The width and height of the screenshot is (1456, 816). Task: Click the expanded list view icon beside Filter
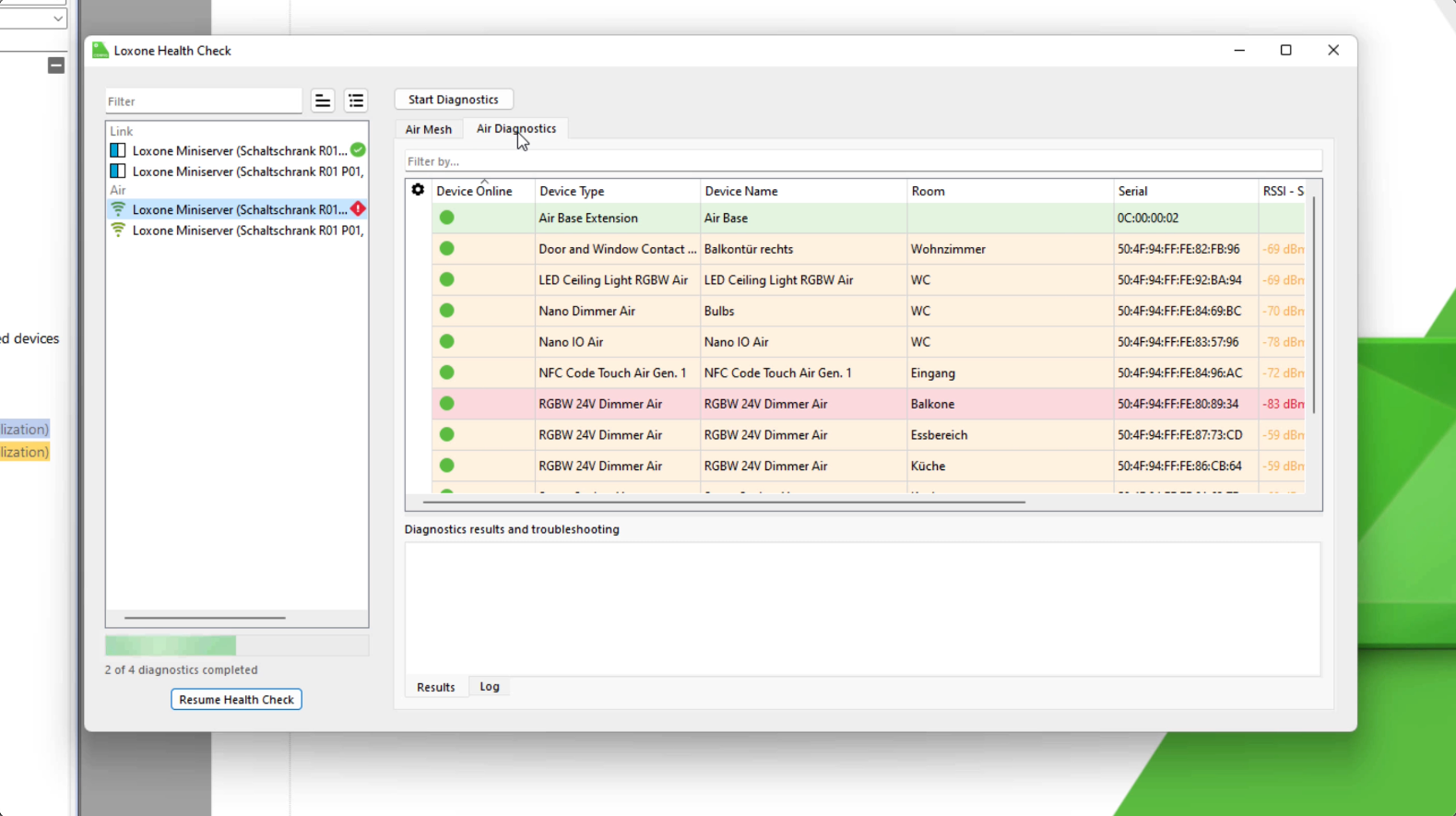(356, 101)
